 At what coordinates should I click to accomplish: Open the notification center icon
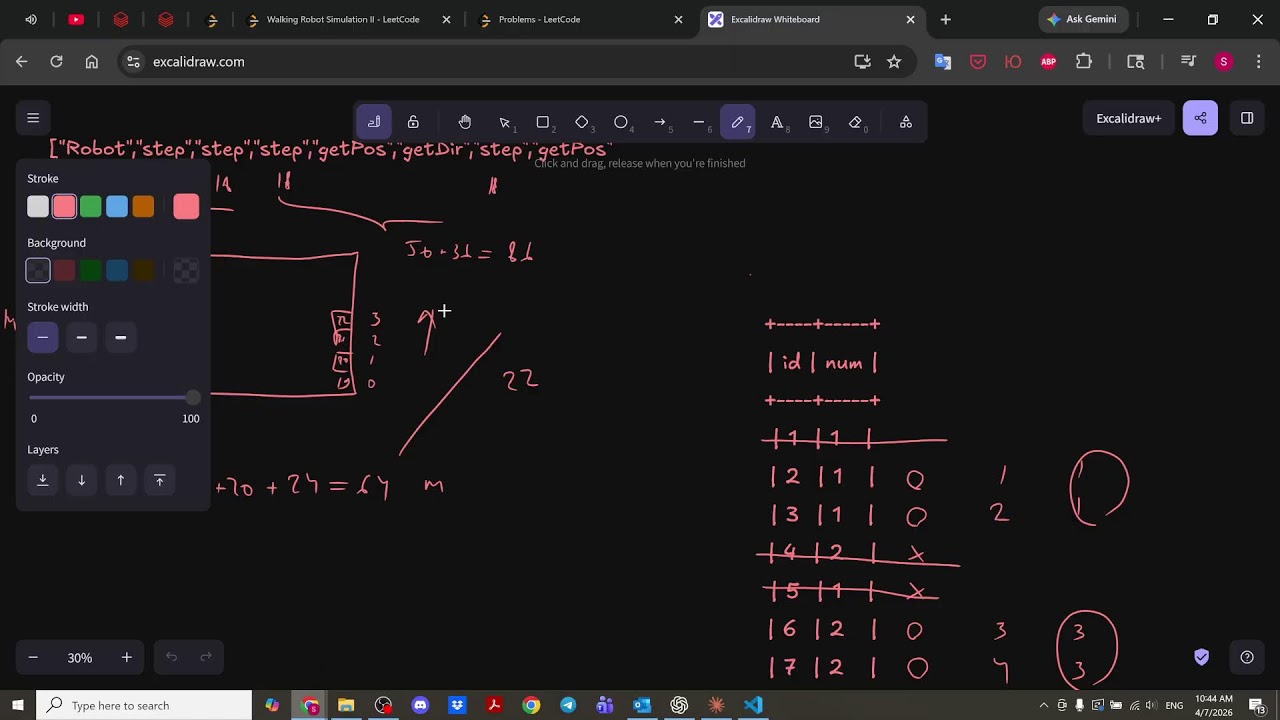(1257, 705)
